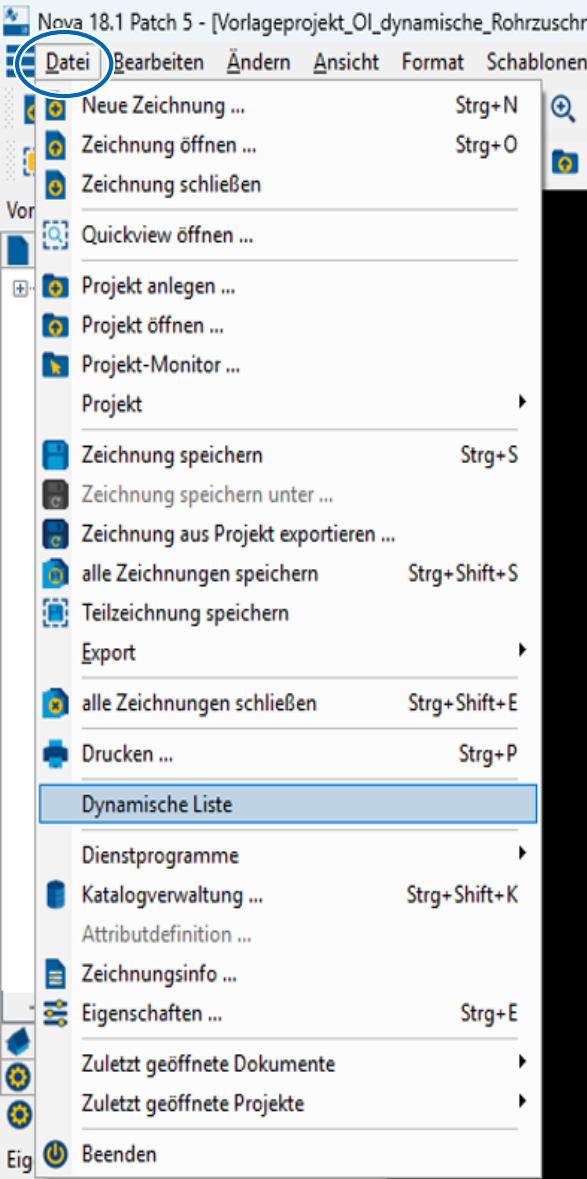Click the zoom-in magnifier in the toolbar

tap(564, 108)
